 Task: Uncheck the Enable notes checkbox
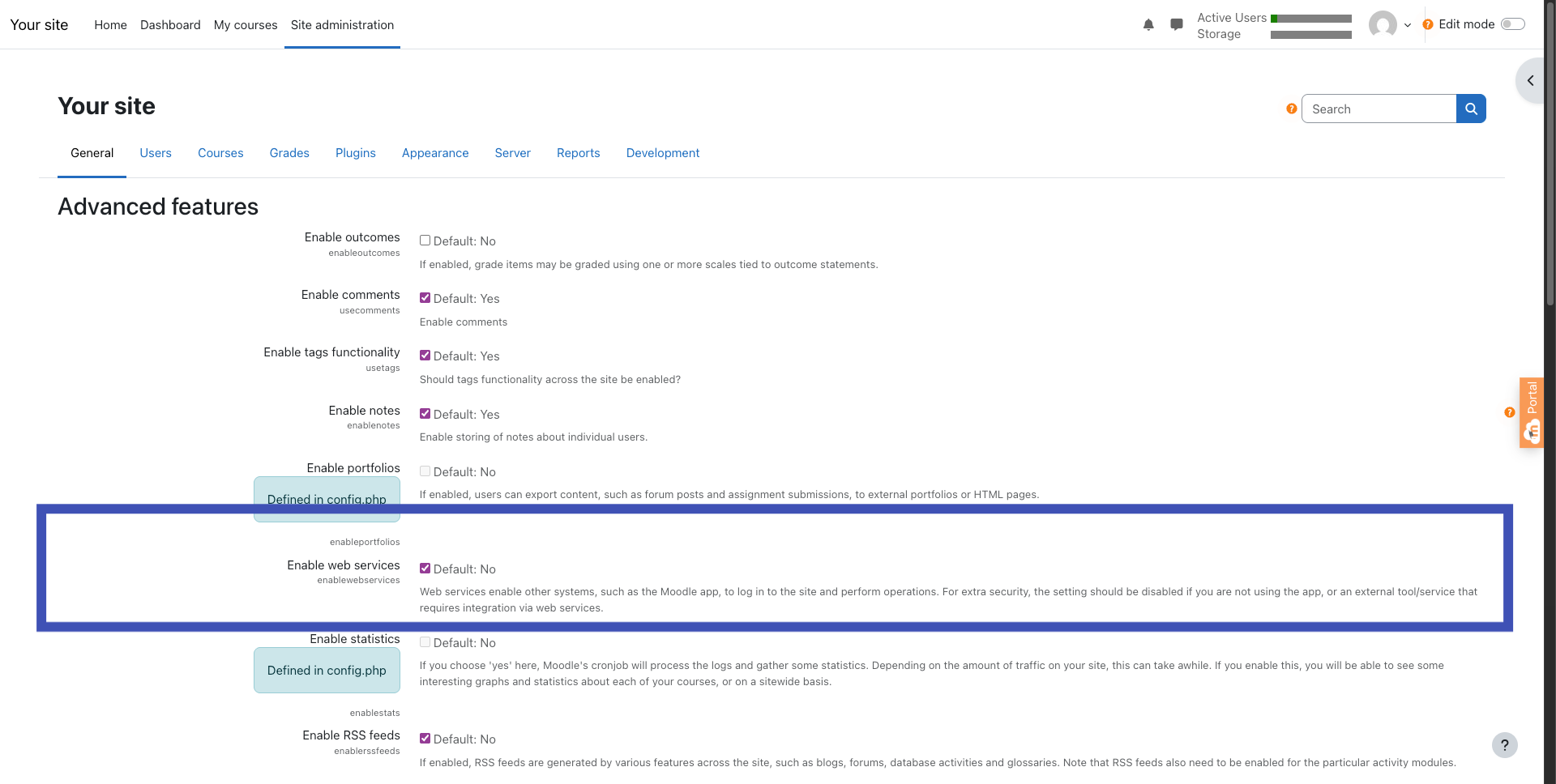tap(425, 414)
